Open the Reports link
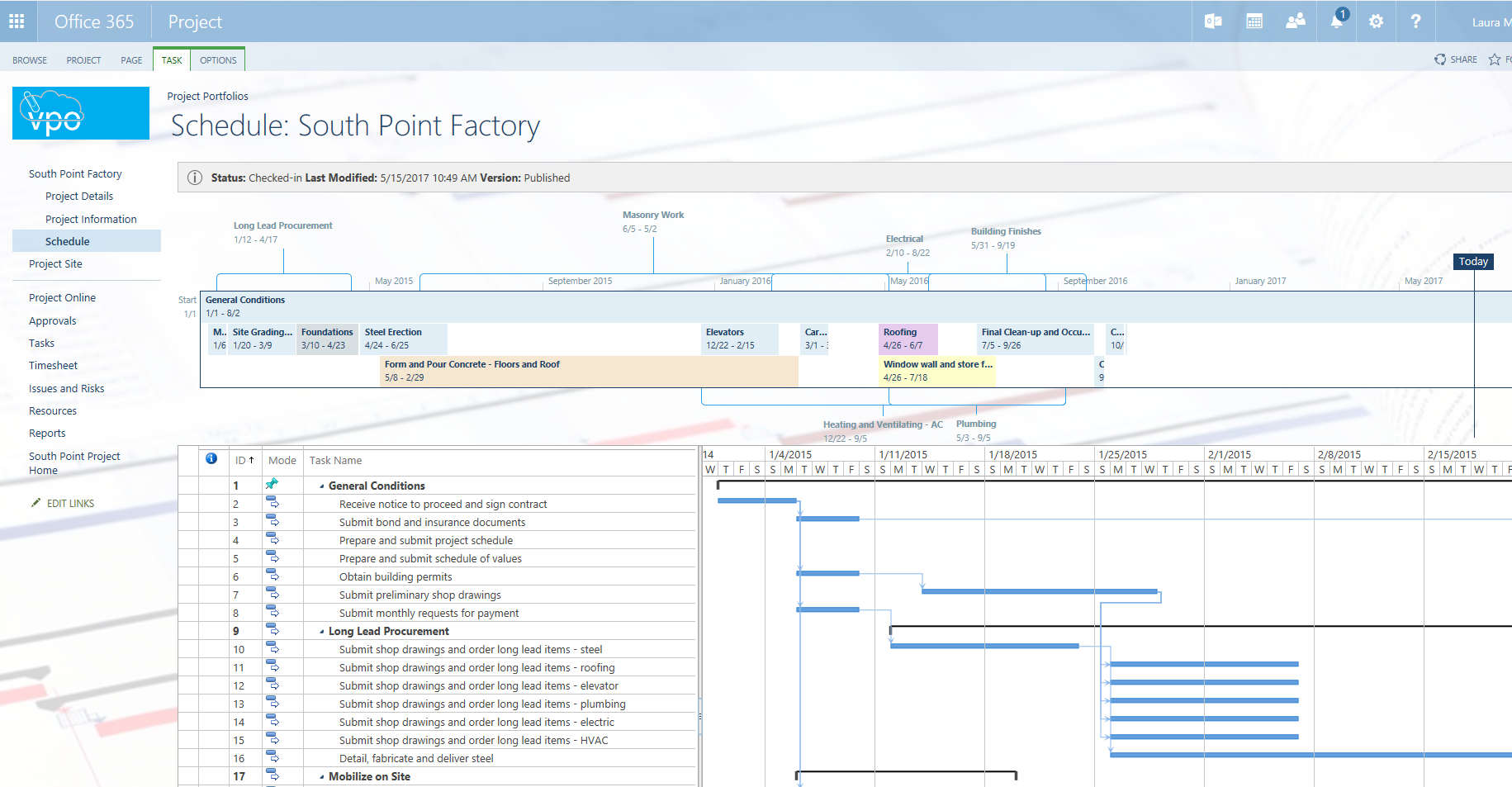 [x=47, y=434]
